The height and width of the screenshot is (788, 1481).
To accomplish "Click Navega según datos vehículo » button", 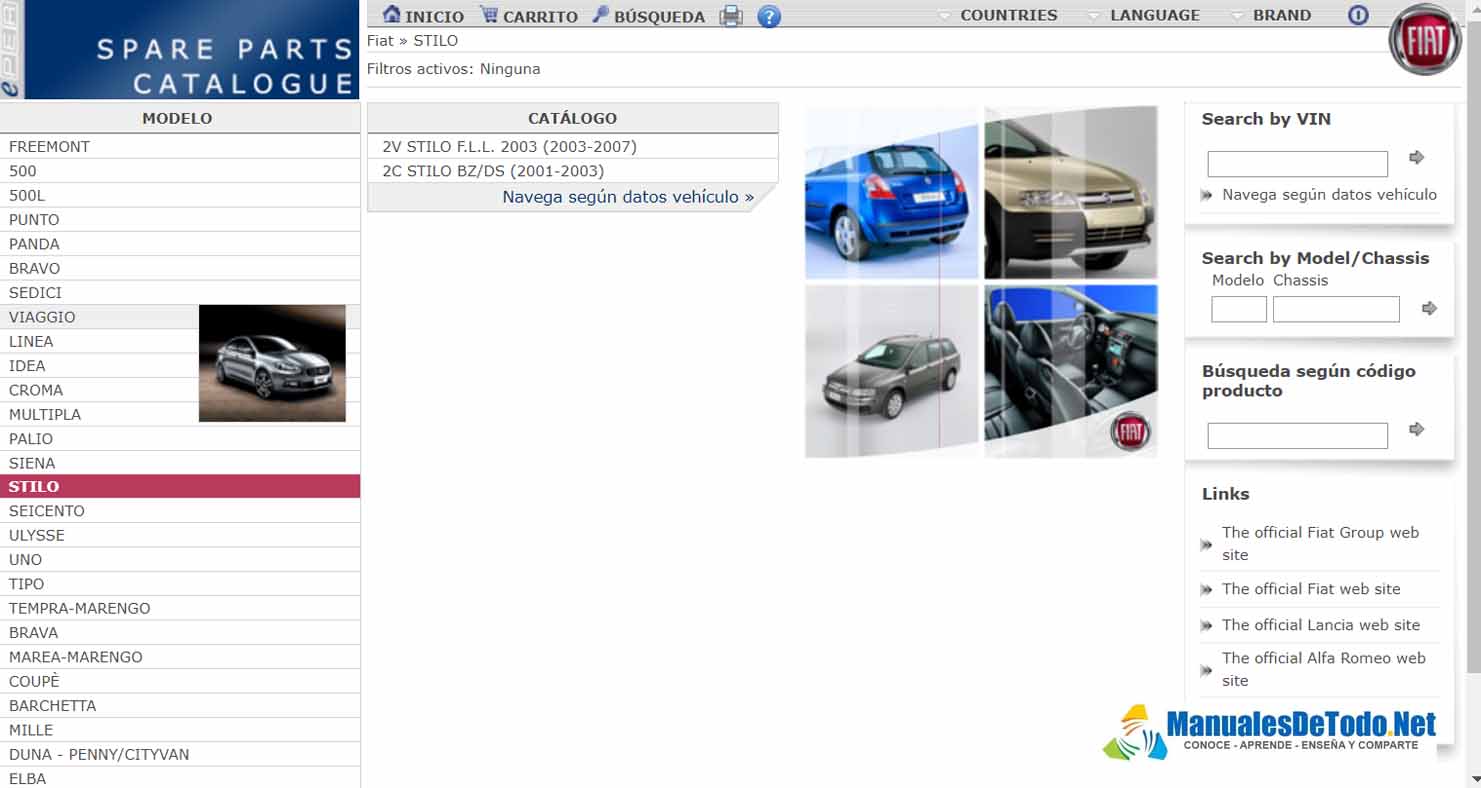I will [x=628, y=197].
